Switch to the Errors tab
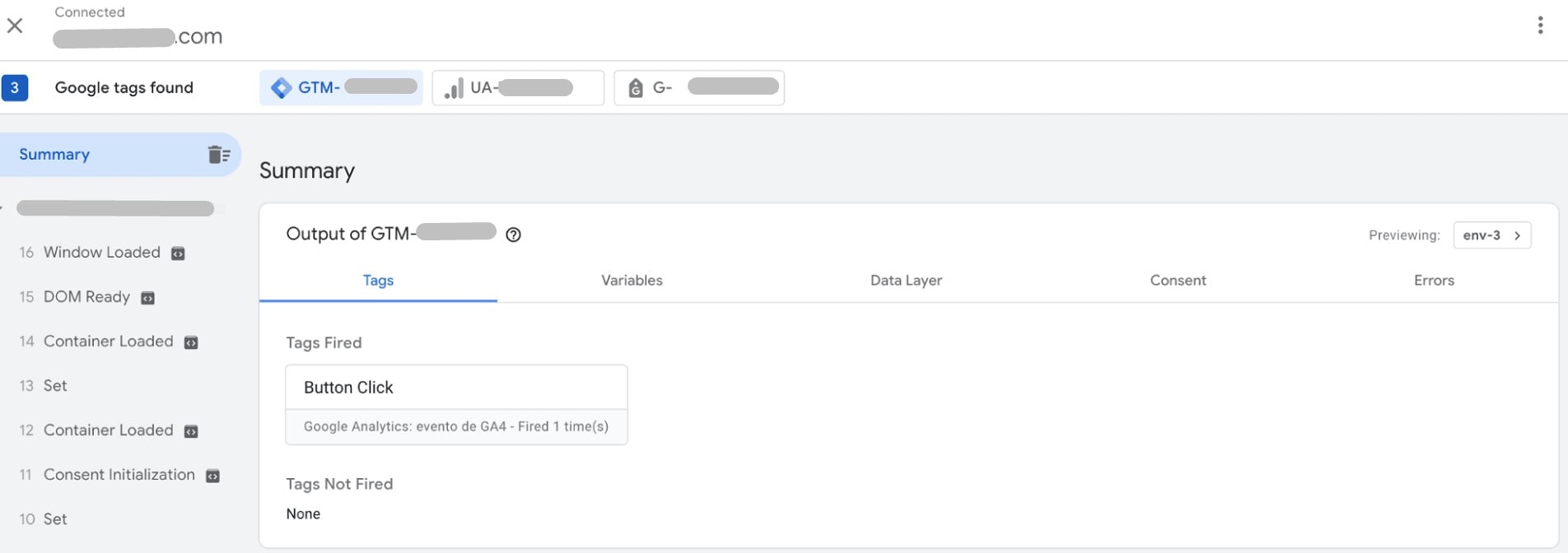Viewport: 1568px width, 553px height. 1434,281
